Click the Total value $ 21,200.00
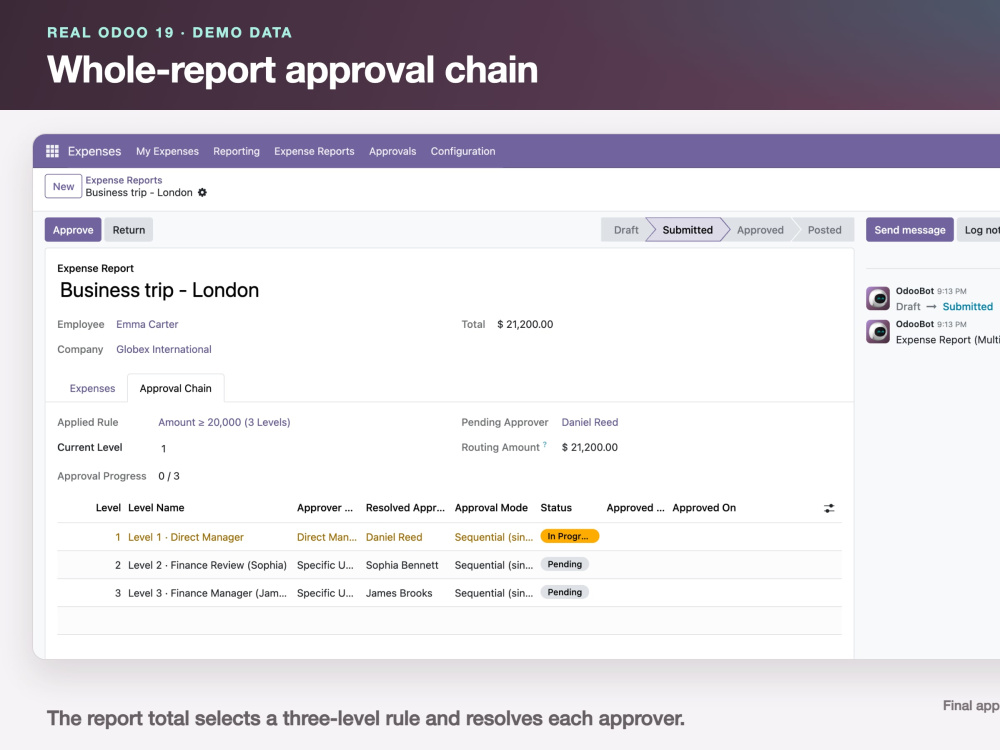Image resolution: width=1000 pixels, height=750 pixels. [525, 324]
